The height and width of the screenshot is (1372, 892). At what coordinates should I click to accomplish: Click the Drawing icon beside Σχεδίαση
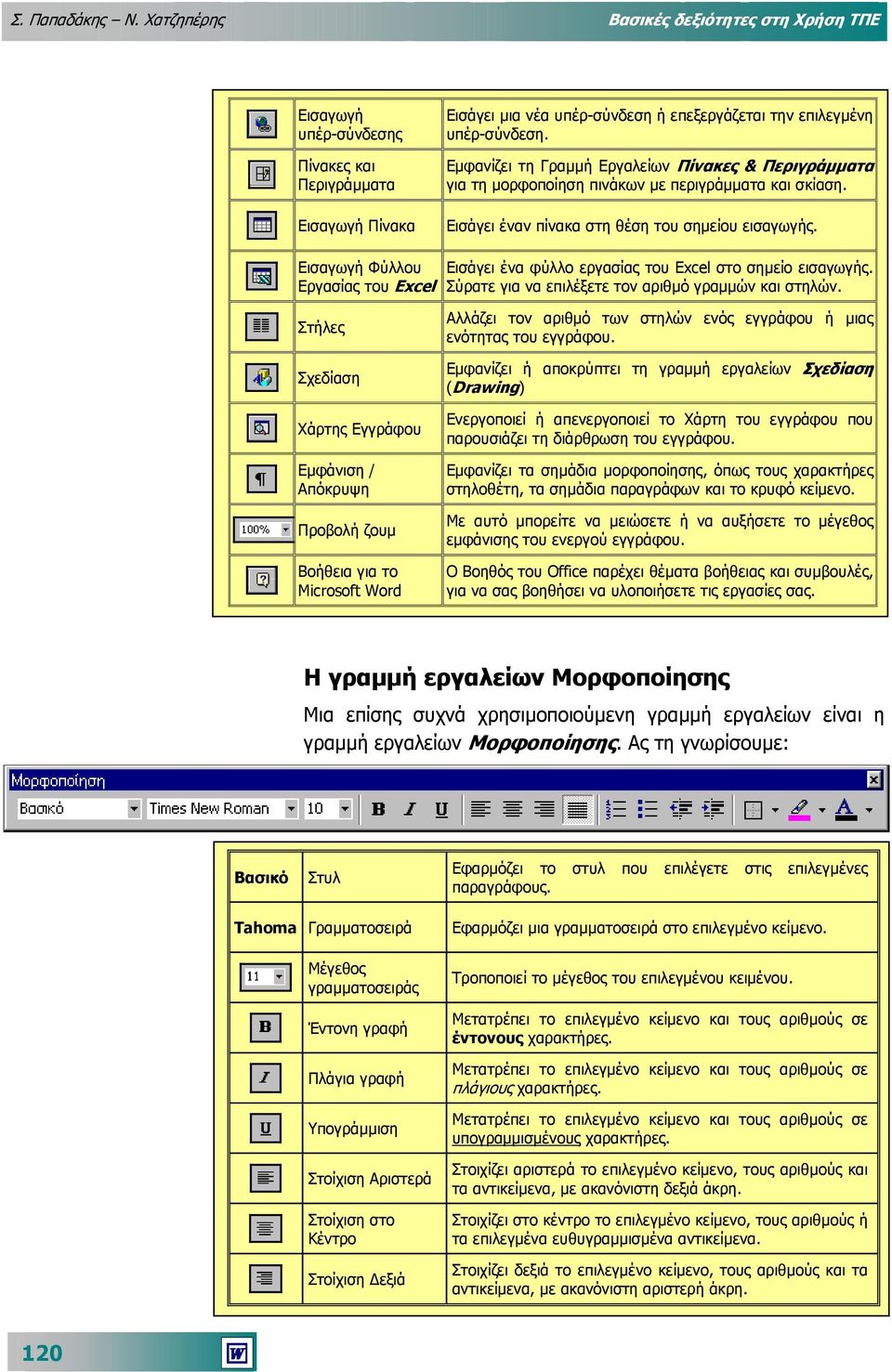263,377
